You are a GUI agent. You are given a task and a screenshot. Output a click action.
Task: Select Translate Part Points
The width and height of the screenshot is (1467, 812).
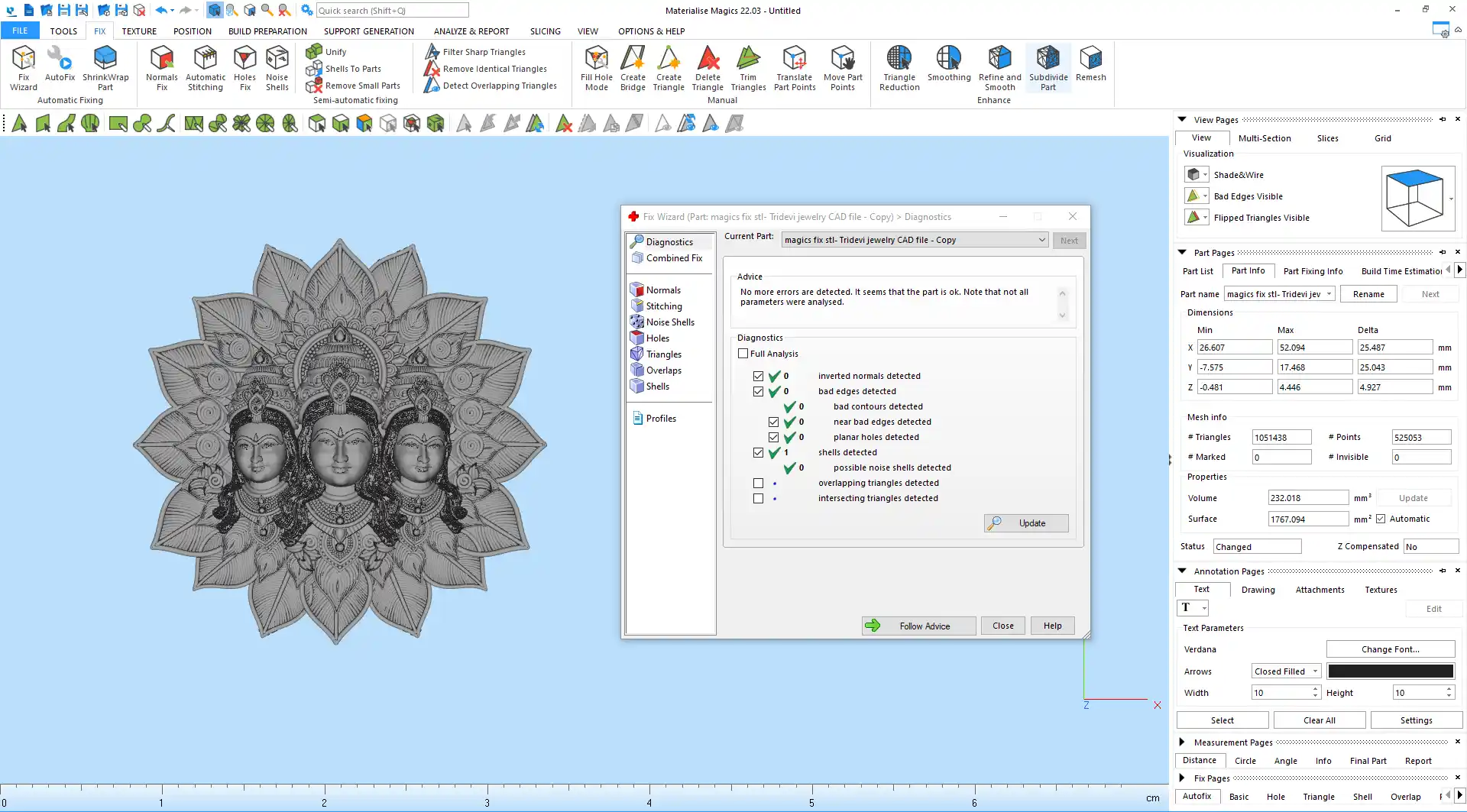point(795,68)
